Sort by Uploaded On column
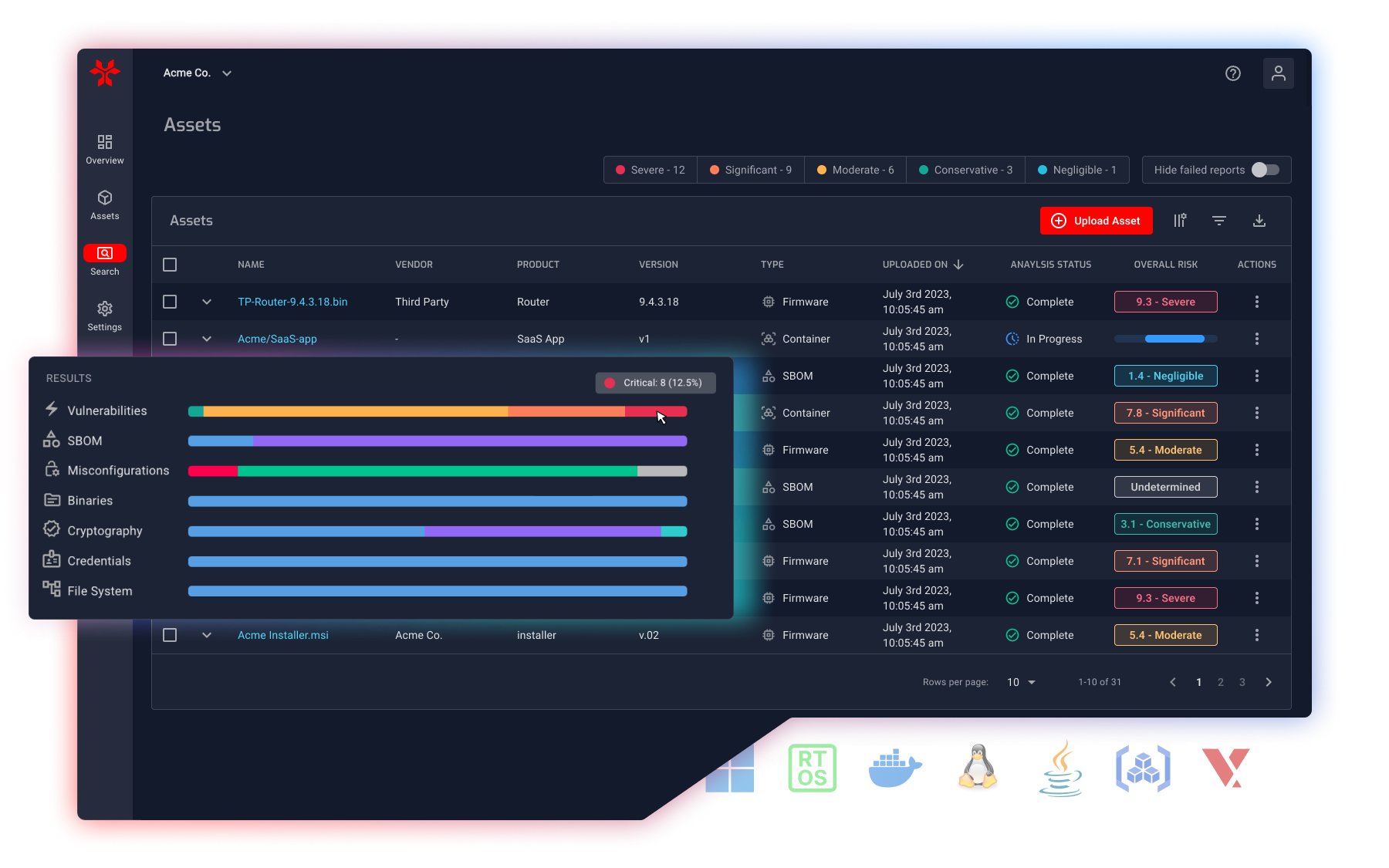The image size is (1389, 868). coord(923,265)
